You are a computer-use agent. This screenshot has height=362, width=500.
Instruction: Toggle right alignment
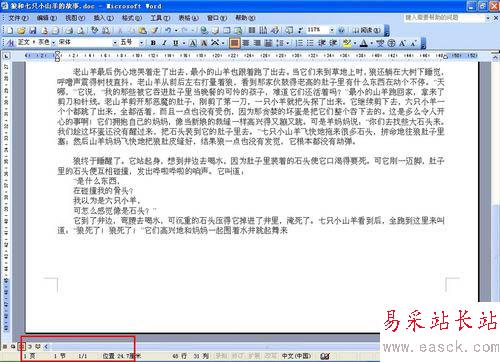pos(257,43)
